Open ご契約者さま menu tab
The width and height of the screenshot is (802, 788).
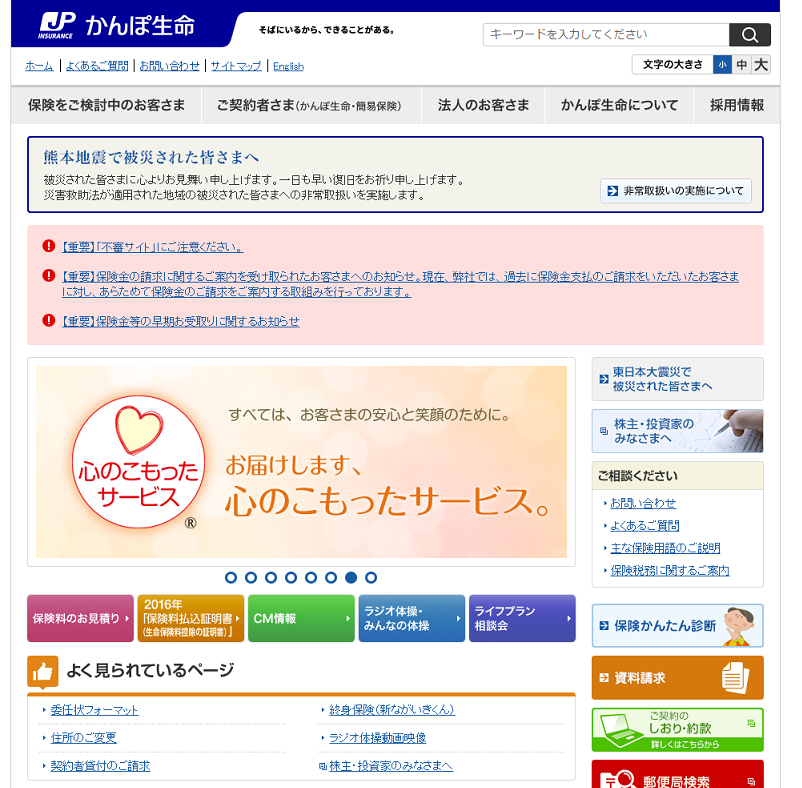(x=311, y=105)
